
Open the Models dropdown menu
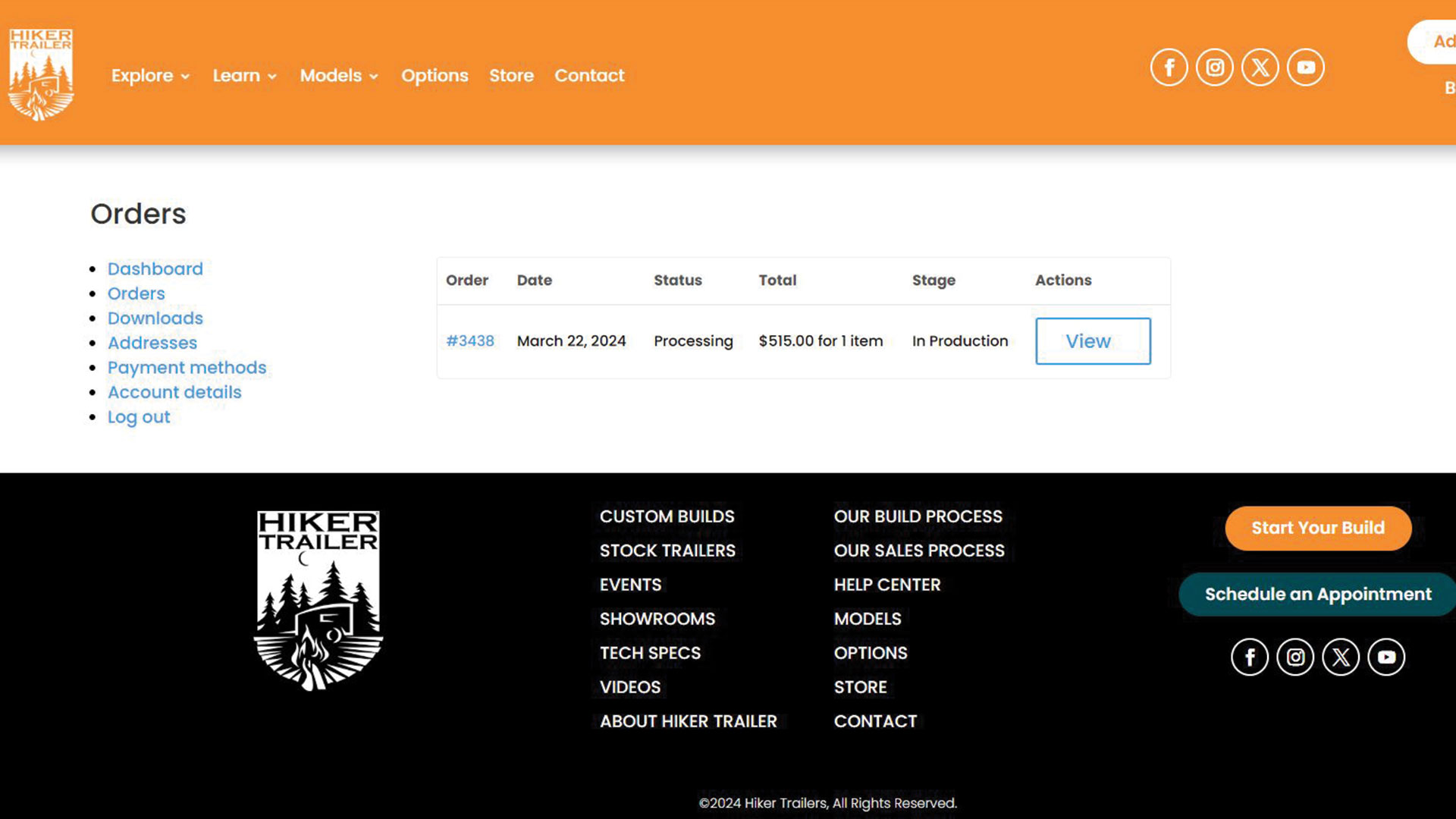(x=338, y=76)
